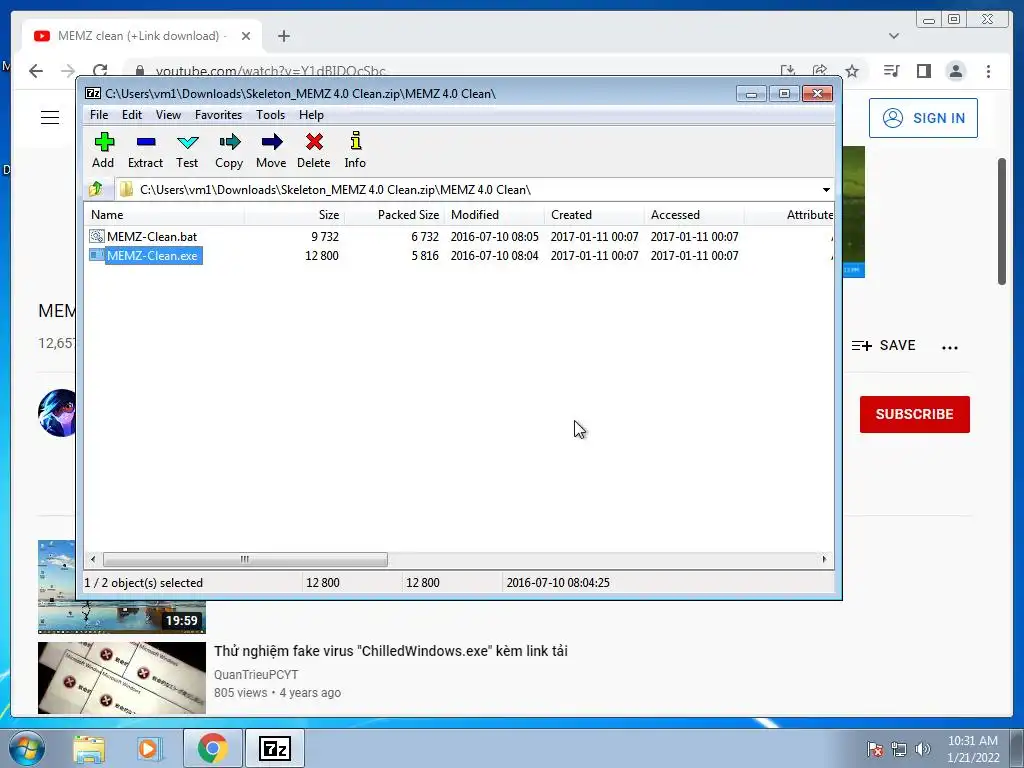Image resolution: width=1024 pixels, height=768 pixels.
Task: Open the 19:59 duration video thumbnail
Action: point(121,616)
